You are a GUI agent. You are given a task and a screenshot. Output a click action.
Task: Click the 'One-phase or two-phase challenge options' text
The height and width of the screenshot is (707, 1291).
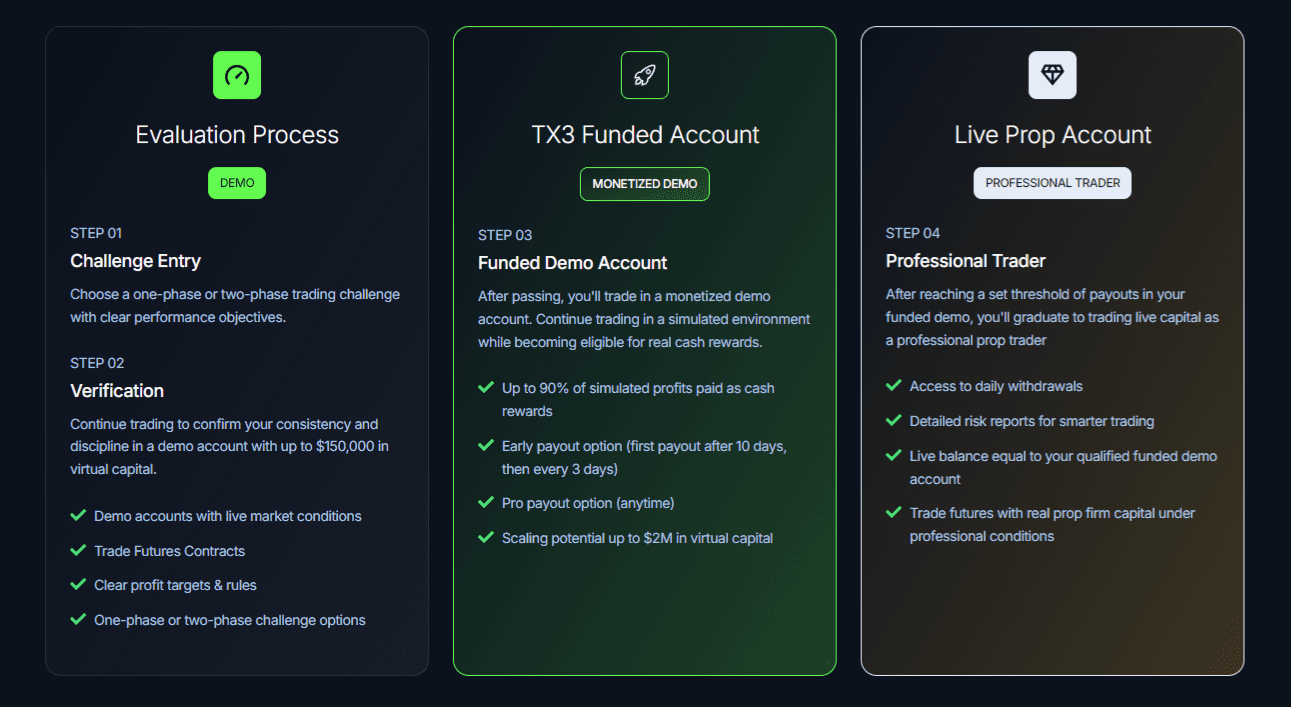(229, 619)
